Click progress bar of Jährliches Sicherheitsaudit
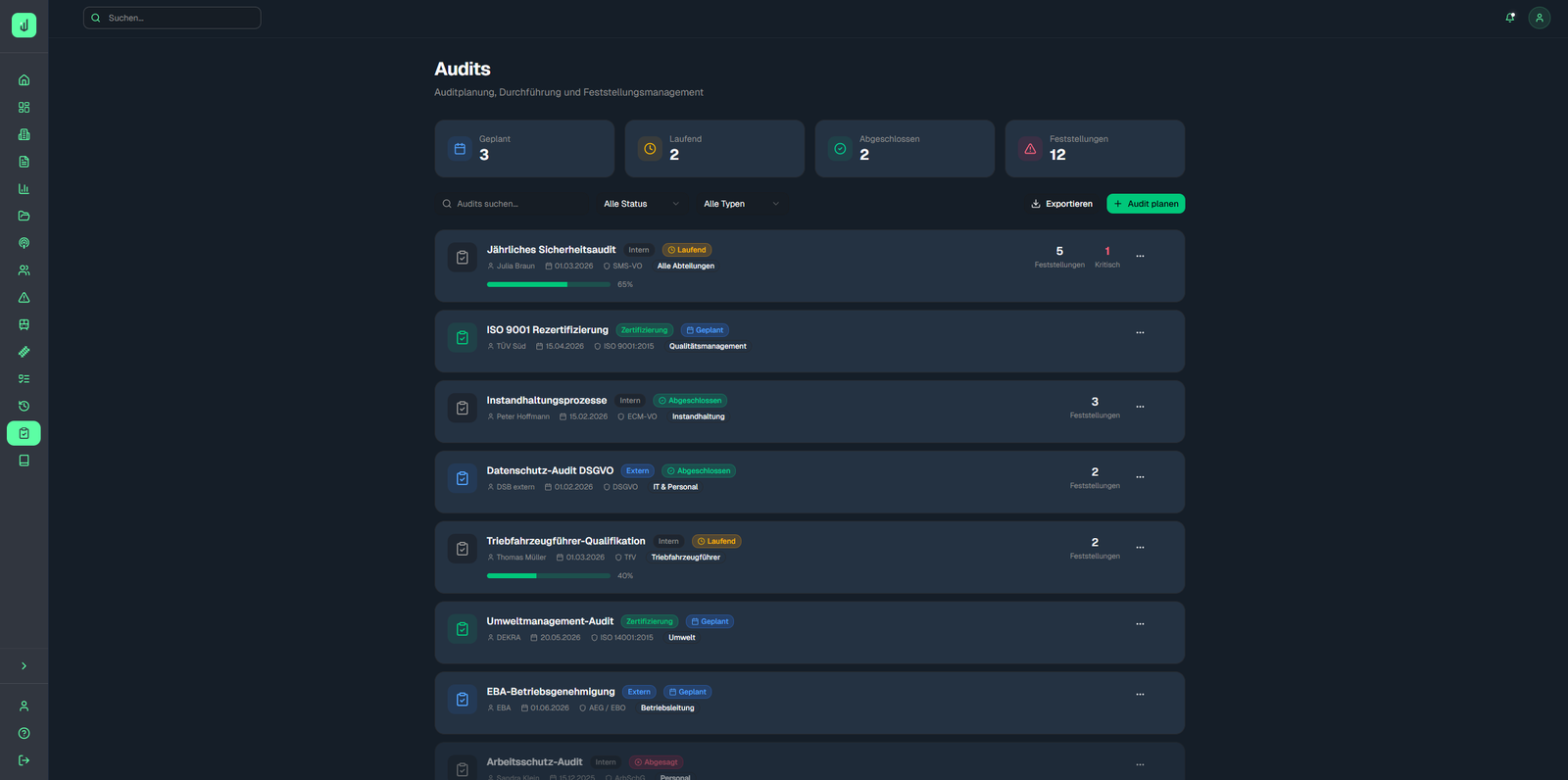Viewport: 1568px width, 780px height. (x=548, y=284)
